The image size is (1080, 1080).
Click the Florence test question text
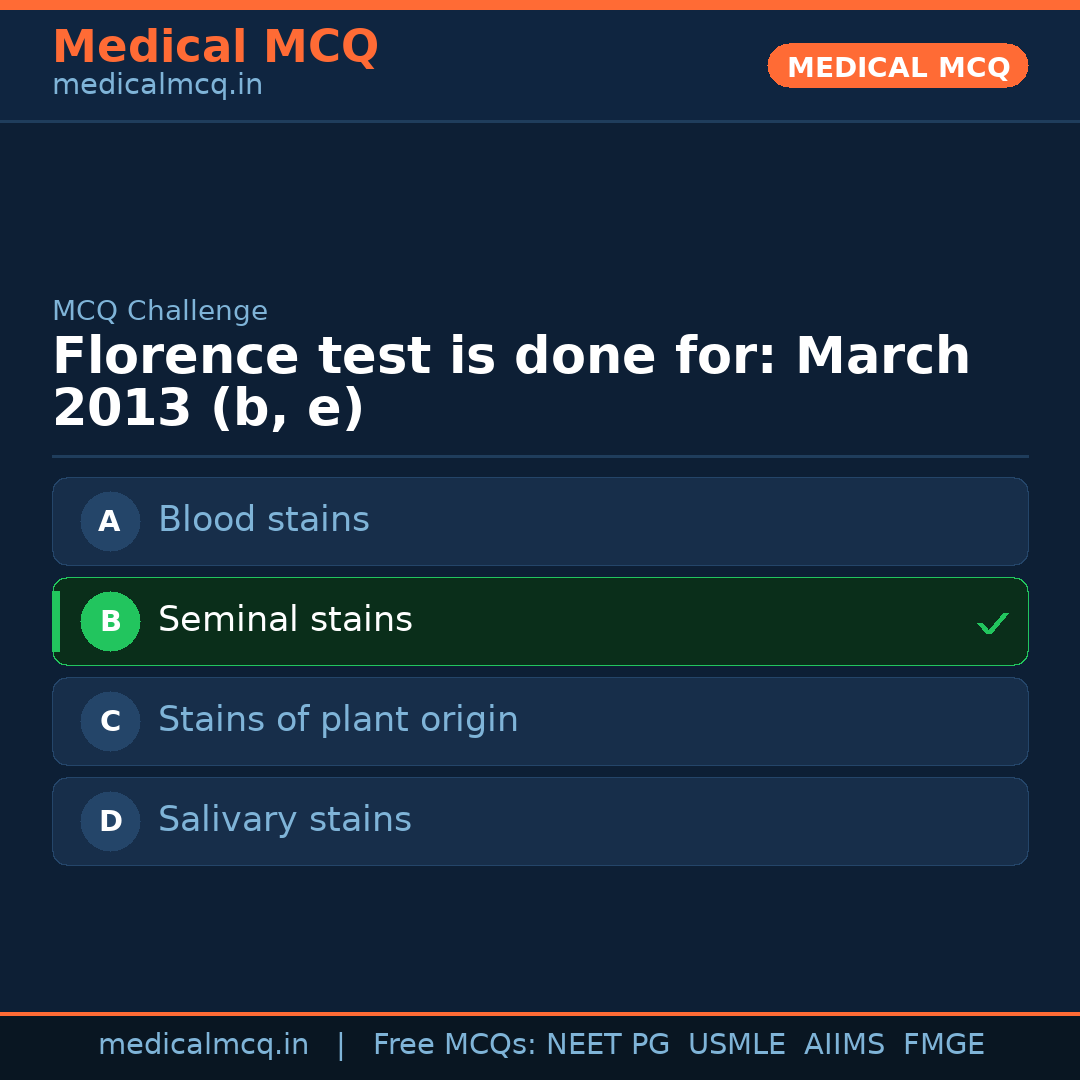point(510,383)
